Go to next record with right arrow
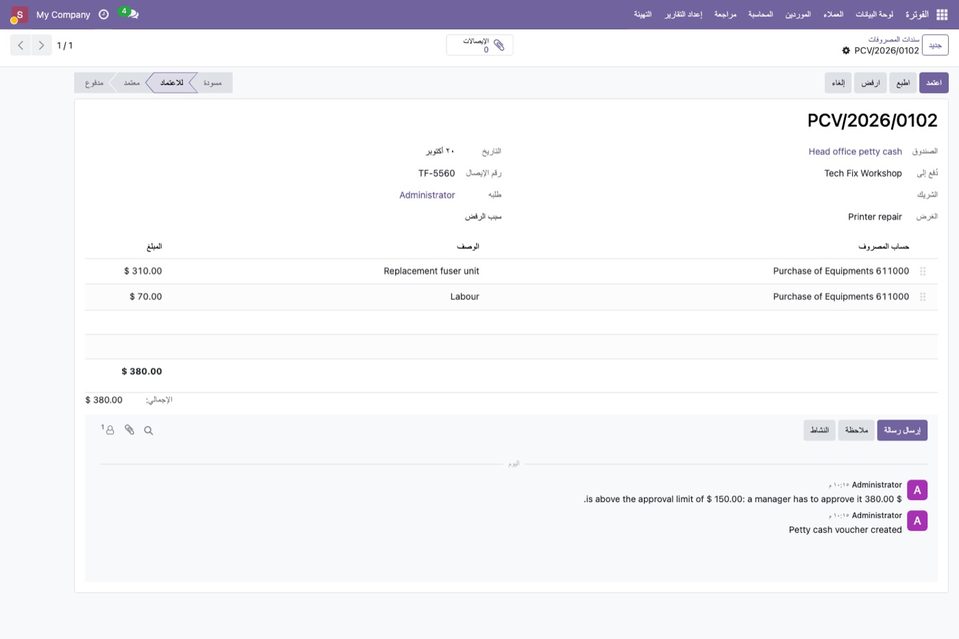959x639 pixels. click(x=41, y=45)
